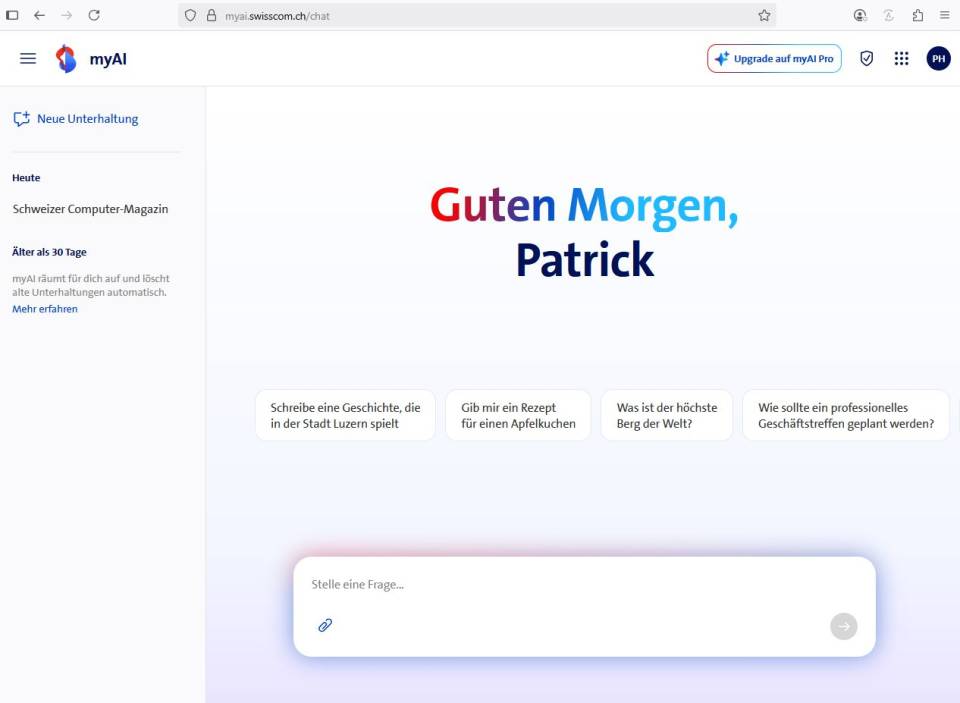960x703 pixels.
Task: Open Schweizer Computer-Magazin conversation
Action: coord(90,209)
